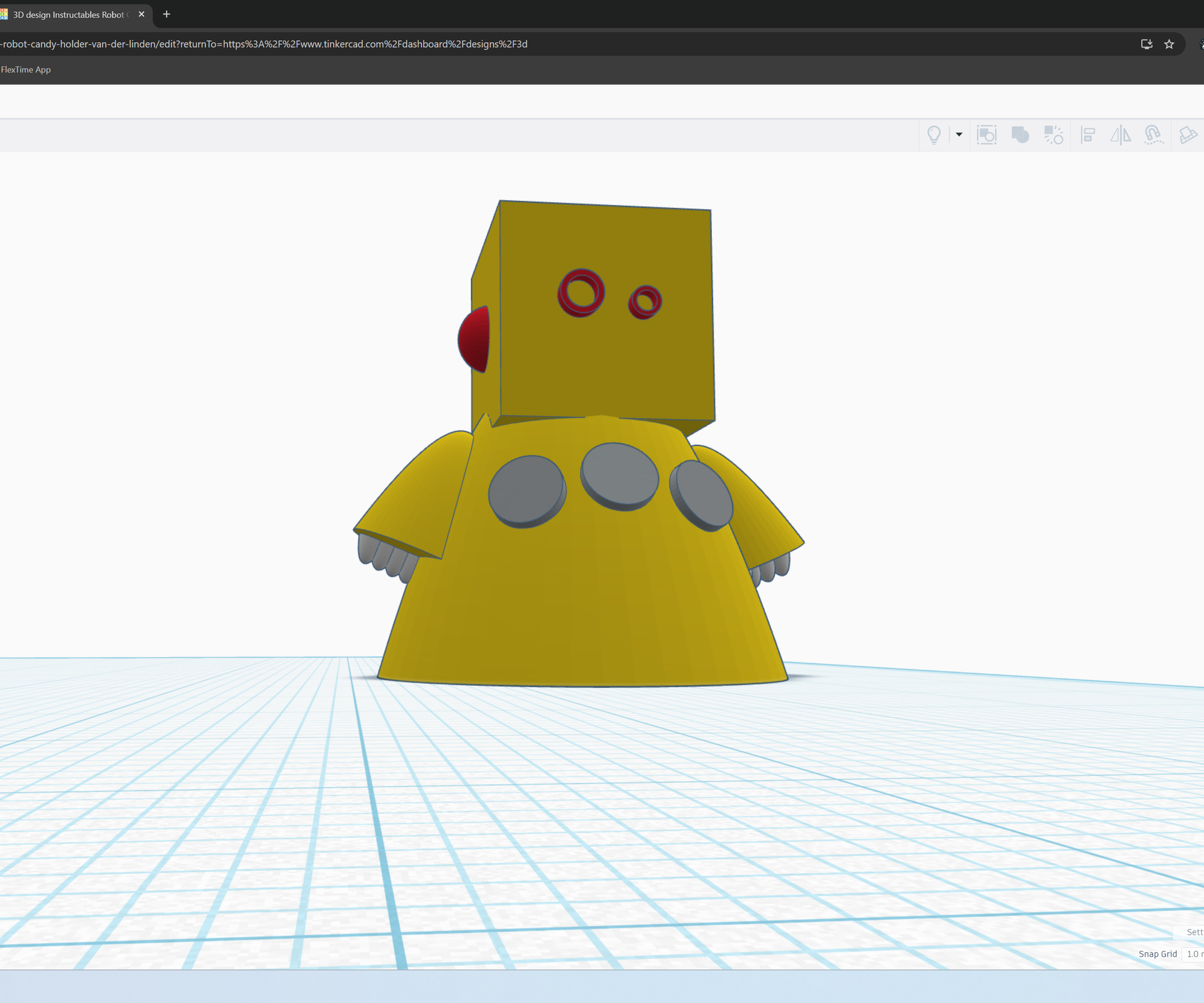The width and height of the screenshot is (1204, 1003).
Task: Click the snap magnet tool icon
Action: click(1154, 135)
